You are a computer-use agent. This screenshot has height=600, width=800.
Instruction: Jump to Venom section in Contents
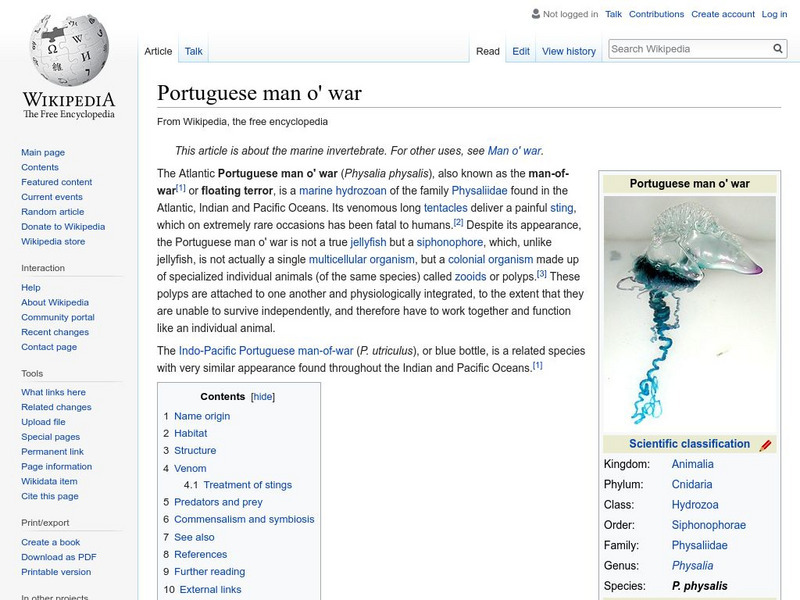(190, 468)
